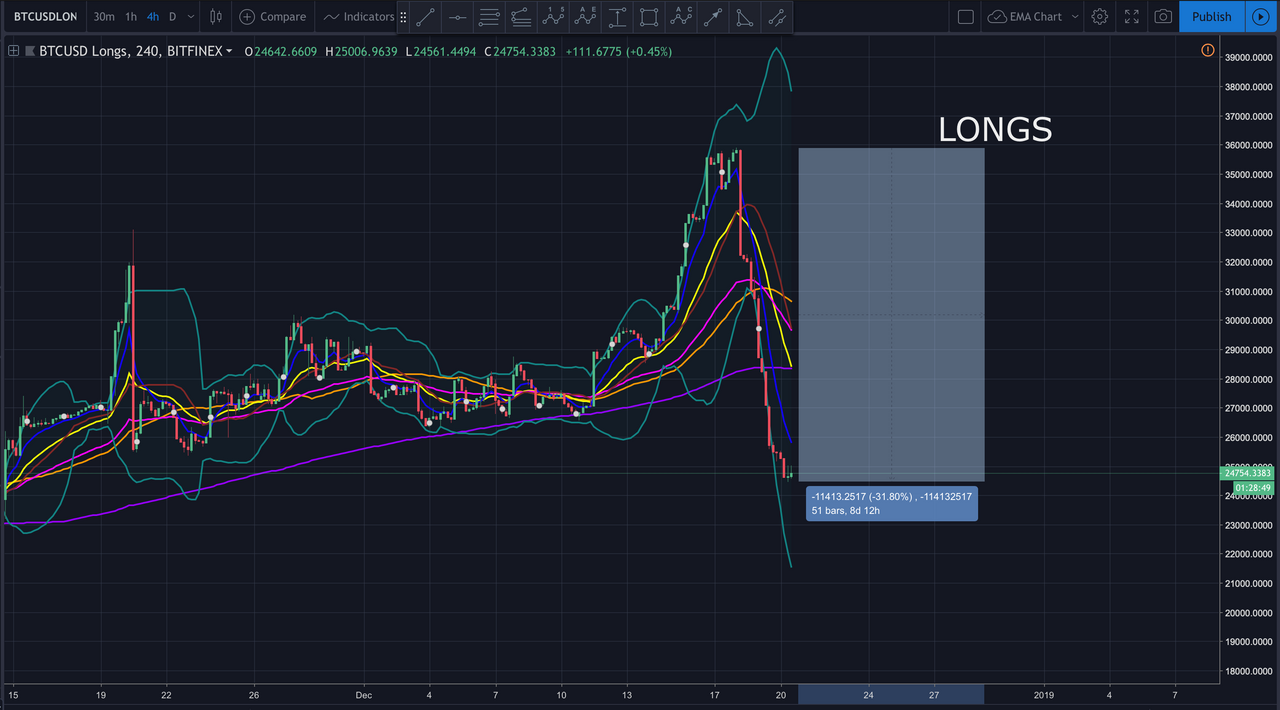Select the Fib Channel tool icon
This screenshot has height=710, width=1280.
click(521, 17)
